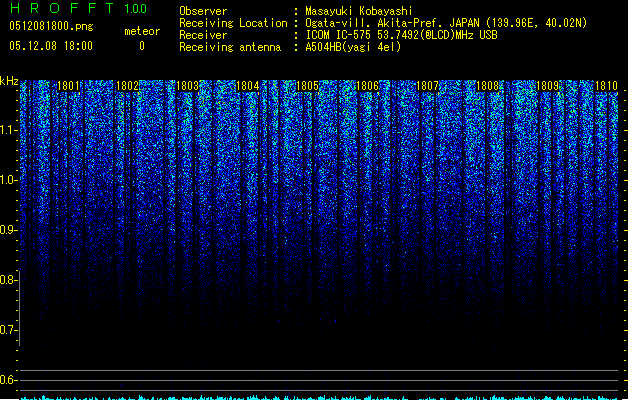Click the Receiving antenna field label

click(x=230, y=47)
